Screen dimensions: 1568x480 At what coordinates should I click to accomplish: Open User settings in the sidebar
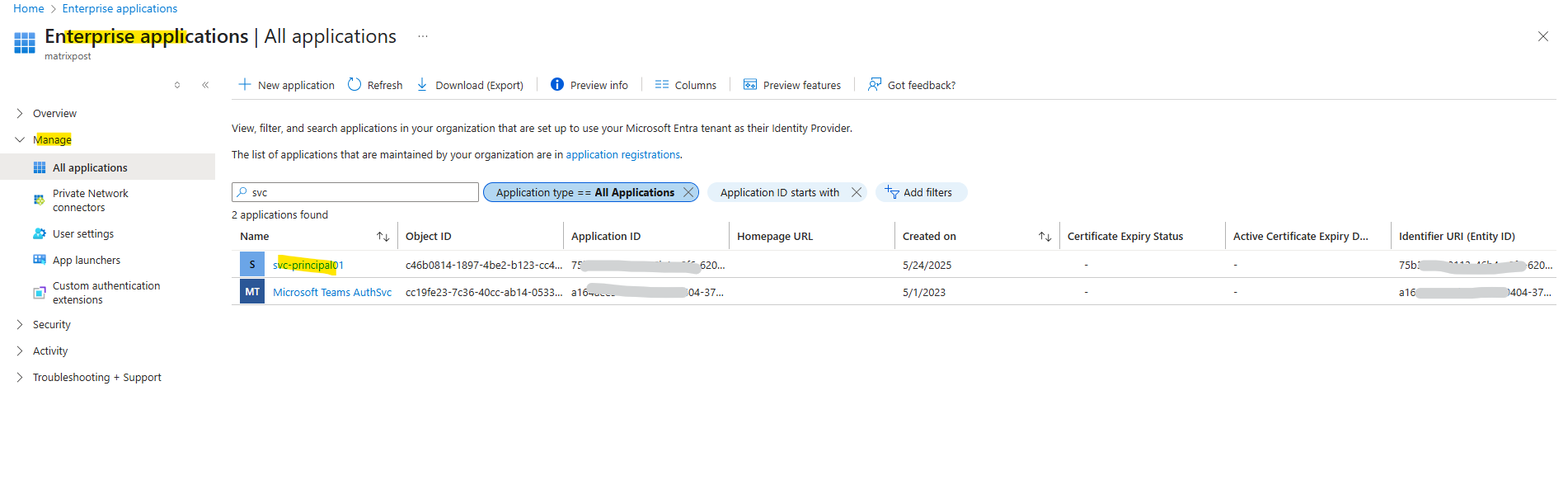[x=83, y=233]
